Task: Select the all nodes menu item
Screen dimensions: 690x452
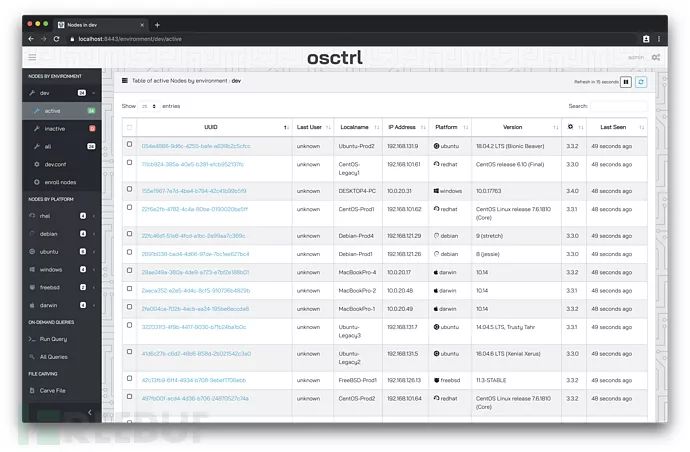Action: (x=62, y=146)
